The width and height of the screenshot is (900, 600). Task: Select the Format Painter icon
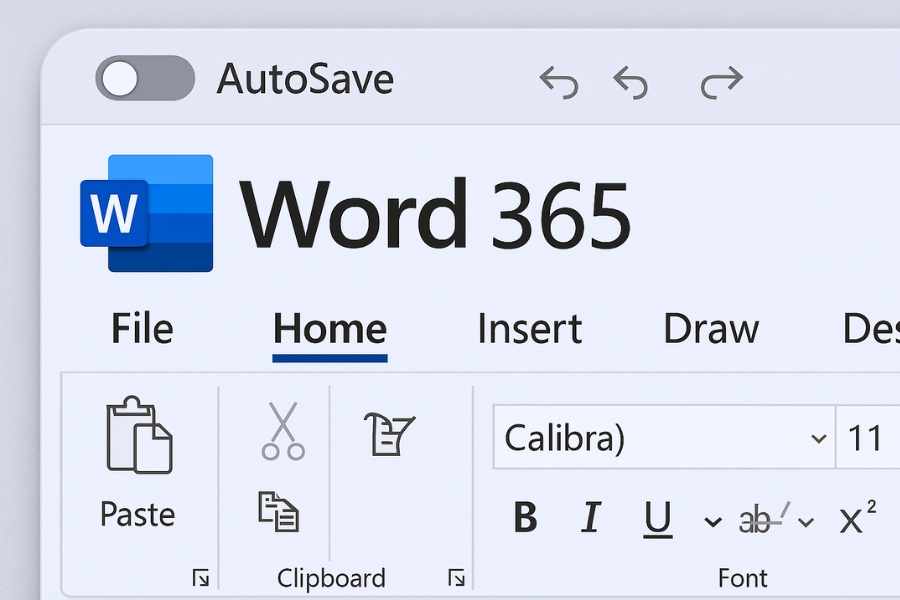(x=388, y=434)
